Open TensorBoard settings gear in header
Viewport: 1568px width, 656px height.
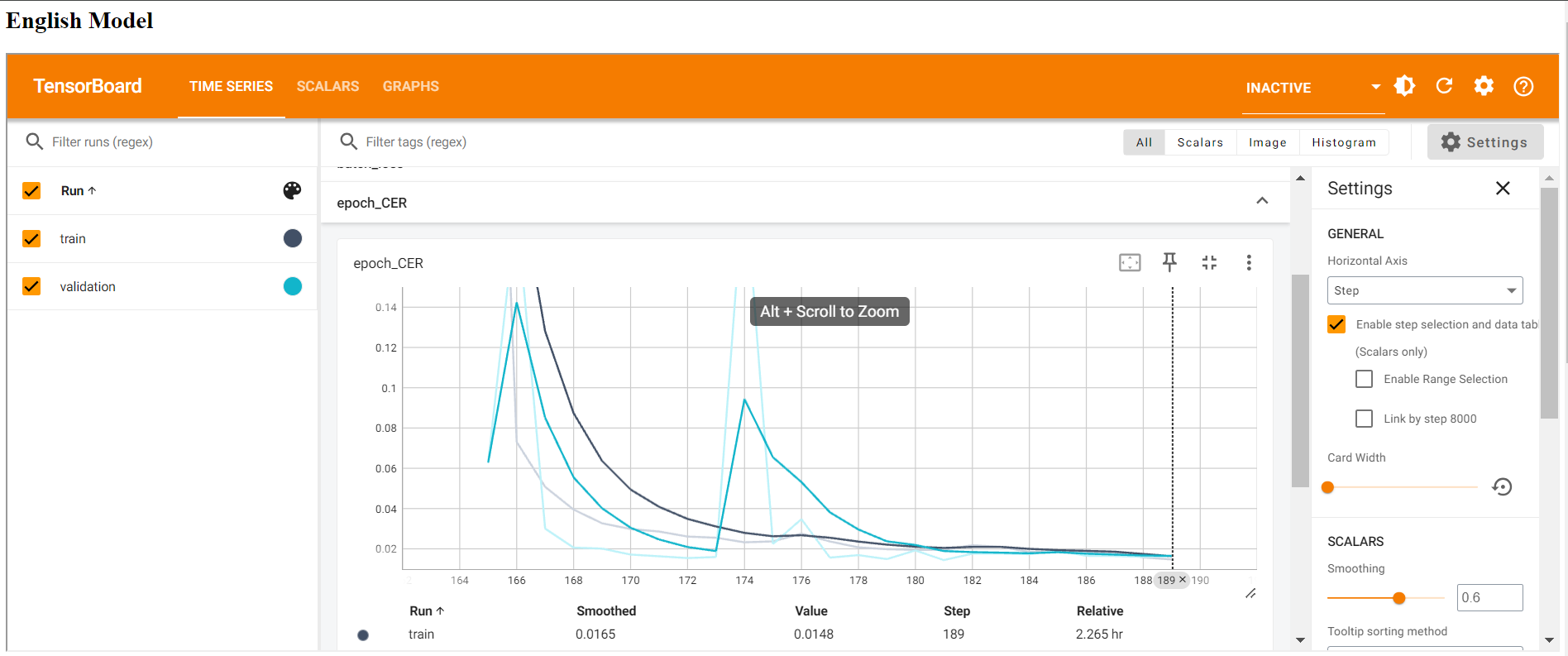tap(1484, 86)
